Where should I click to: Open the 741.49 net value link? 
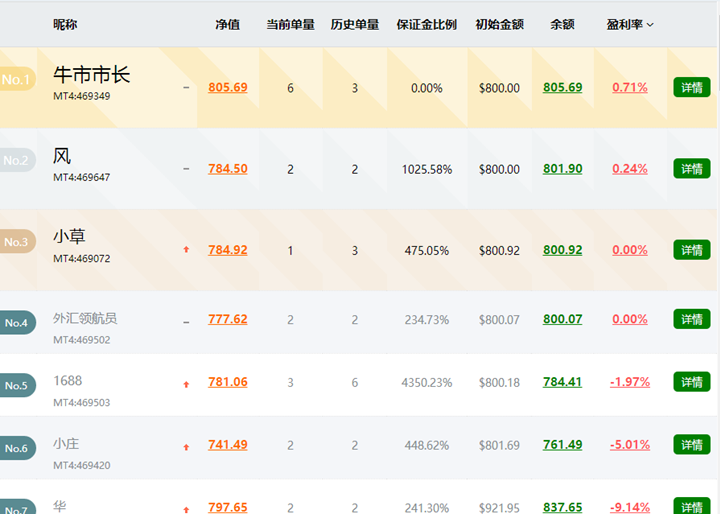point(228,445)
